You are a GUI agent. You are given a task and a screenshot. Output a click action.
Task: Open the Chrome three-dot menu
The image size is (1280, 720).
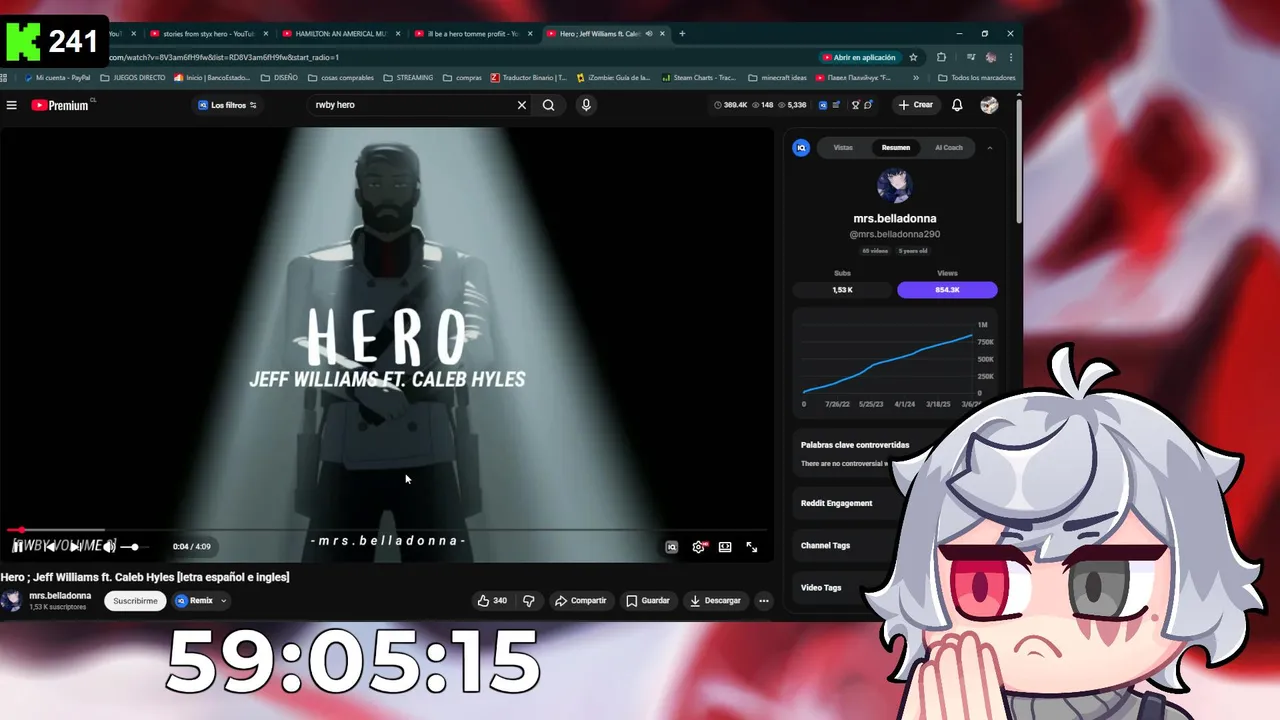click(1010, 58)
